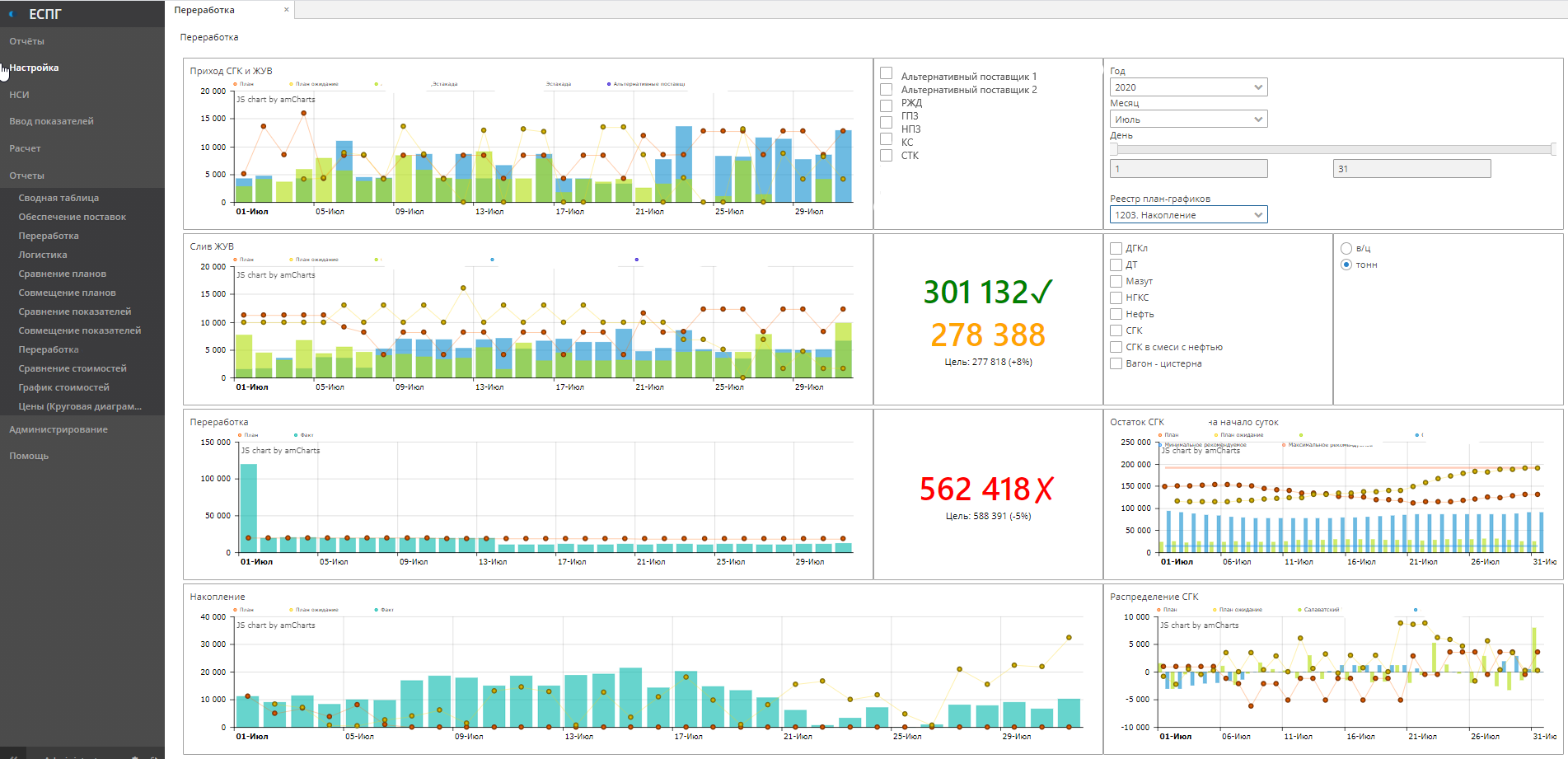Open the Реестр план-графиков dropdown
The image size is (1568, 759).
(x=1188, y=215)
